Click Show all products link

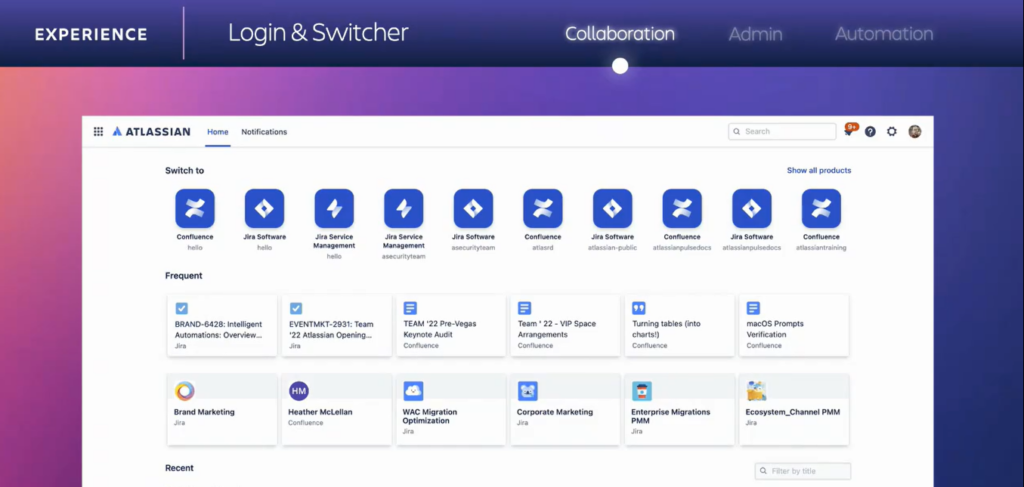pos(819,170)
